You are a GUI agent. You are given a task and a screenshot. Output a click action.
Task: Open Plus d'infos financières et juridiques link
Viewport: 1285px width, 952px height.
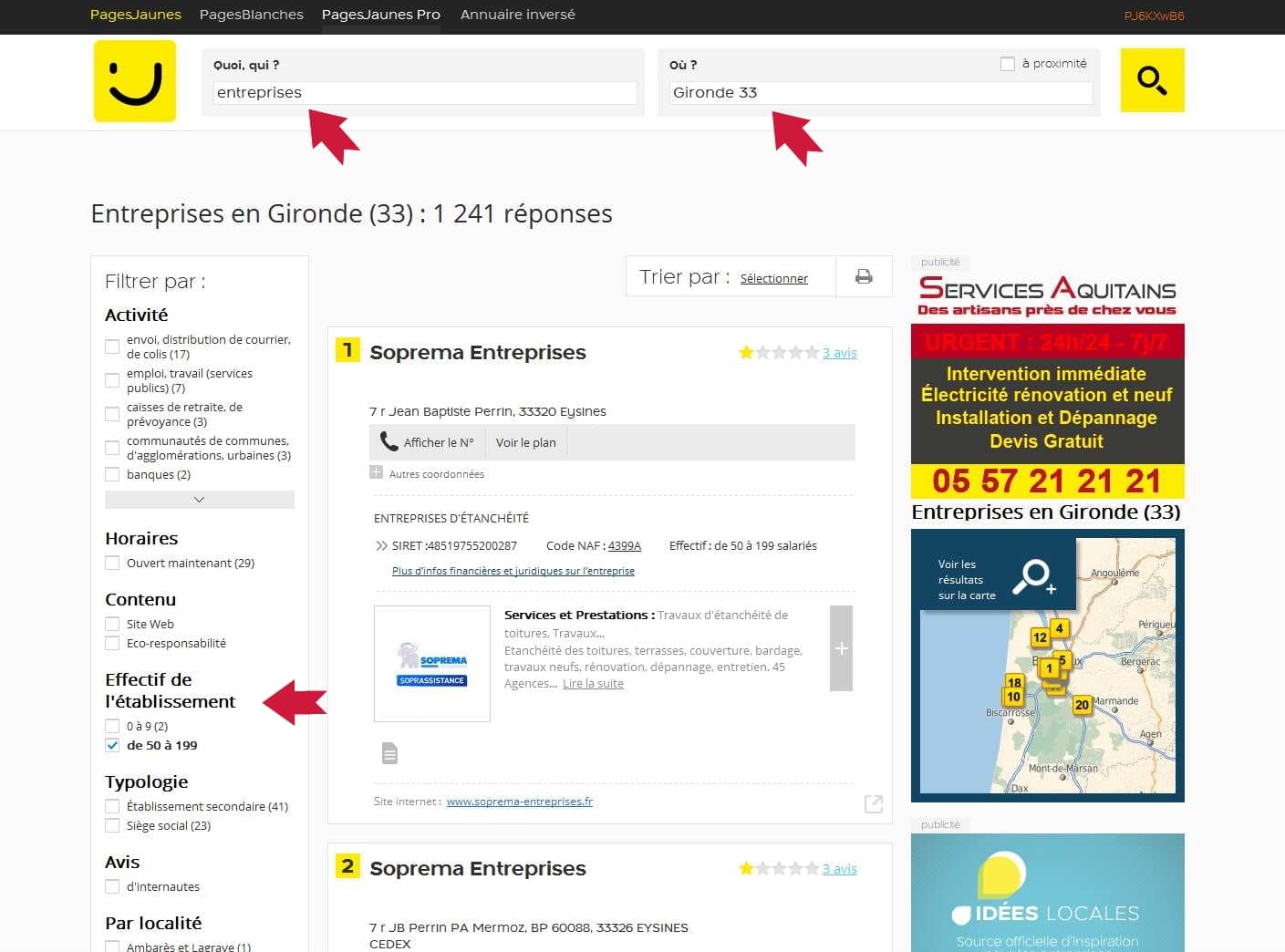[513, 571]
